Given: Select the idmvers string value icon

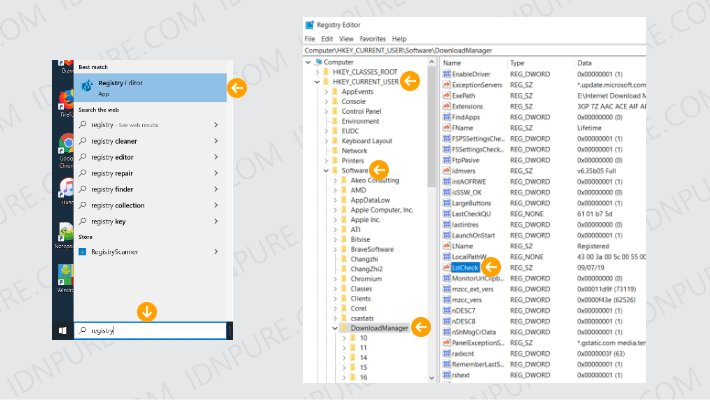Looking at the screenshot, I should pyautogui.click(x=446, y=171).
